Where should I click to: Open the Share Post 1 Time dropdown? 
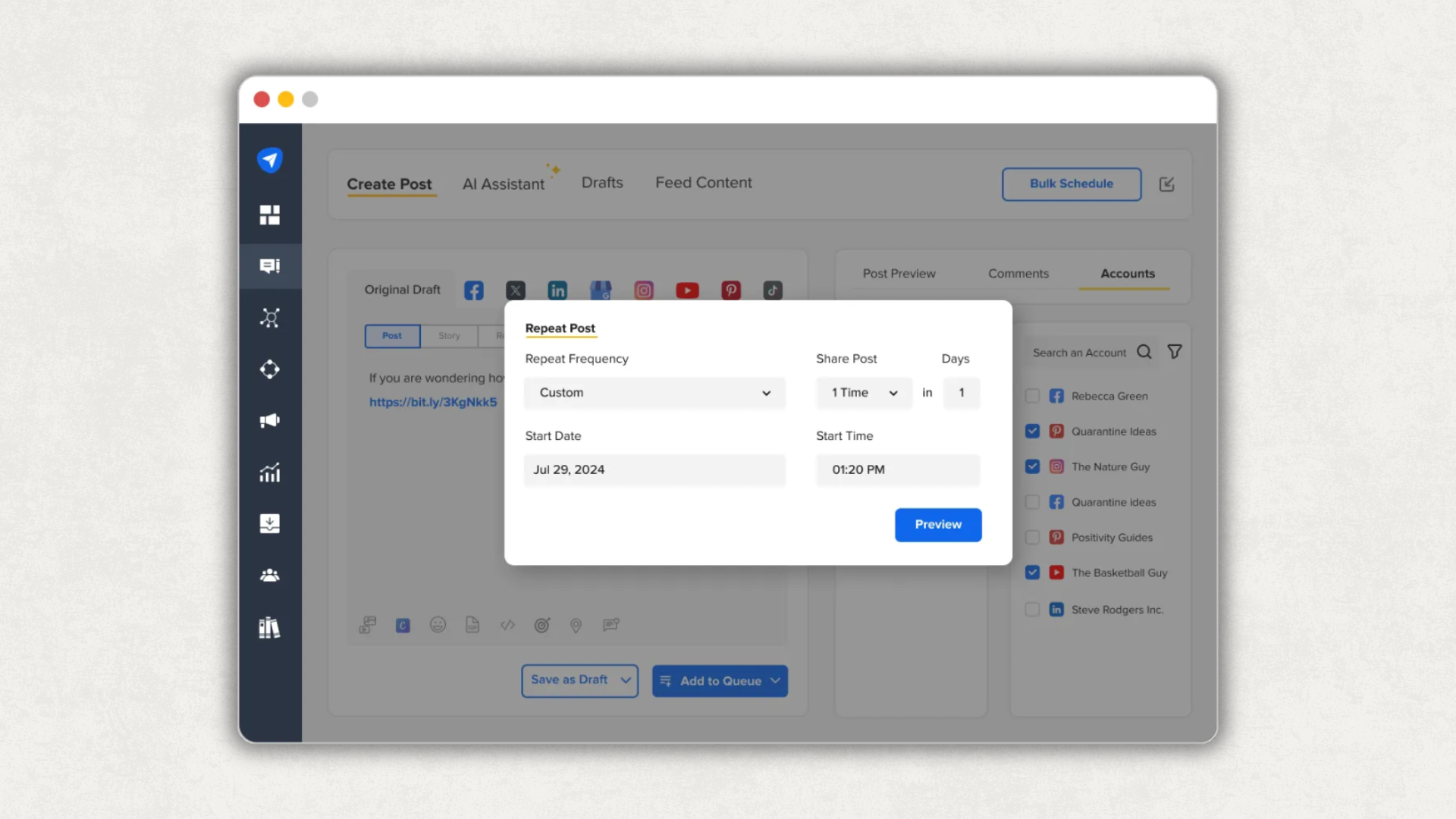click(864, 393)
